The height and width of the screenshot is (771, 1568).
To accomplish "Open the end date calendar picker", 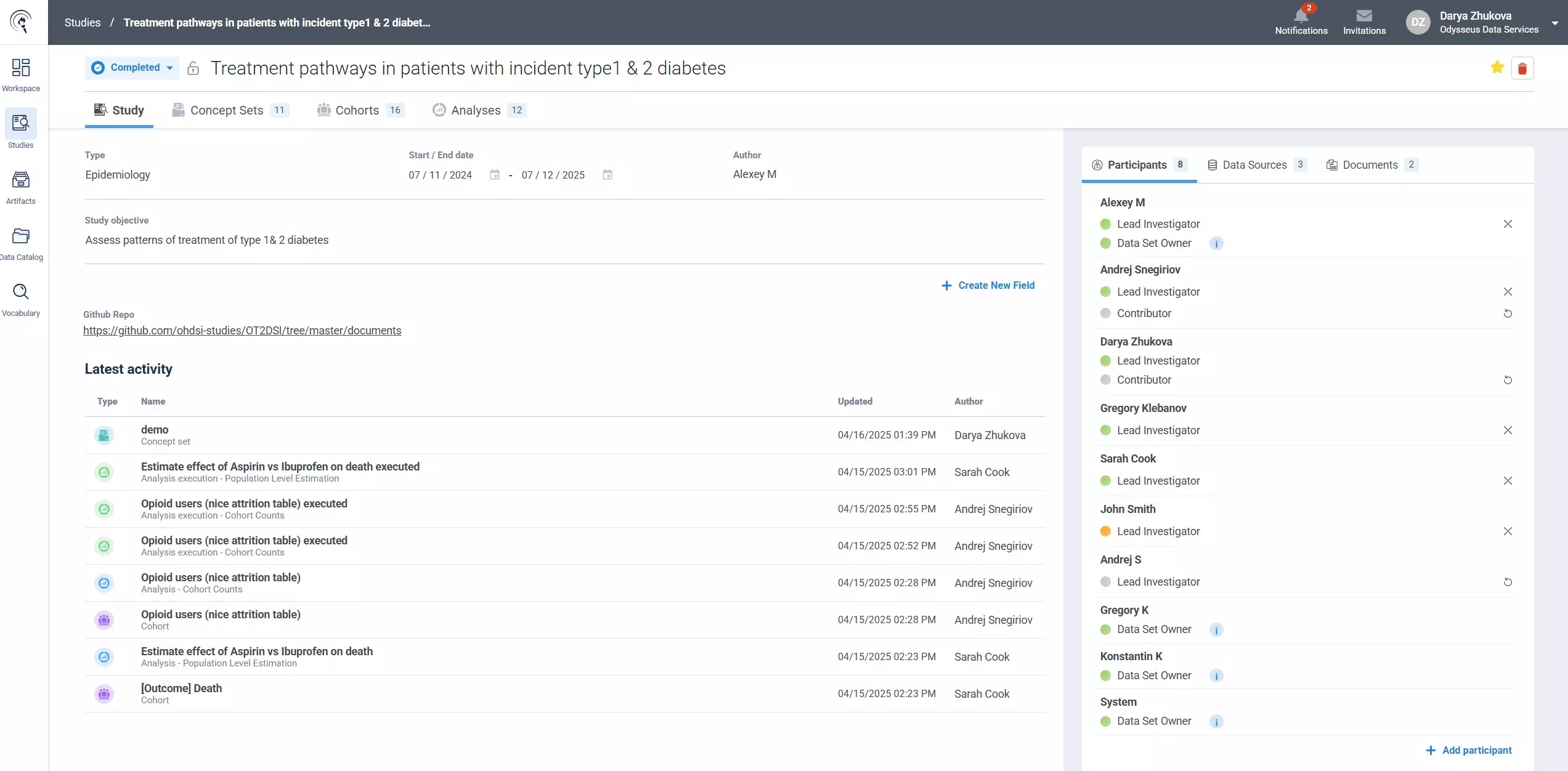I will tap(607, 175).
